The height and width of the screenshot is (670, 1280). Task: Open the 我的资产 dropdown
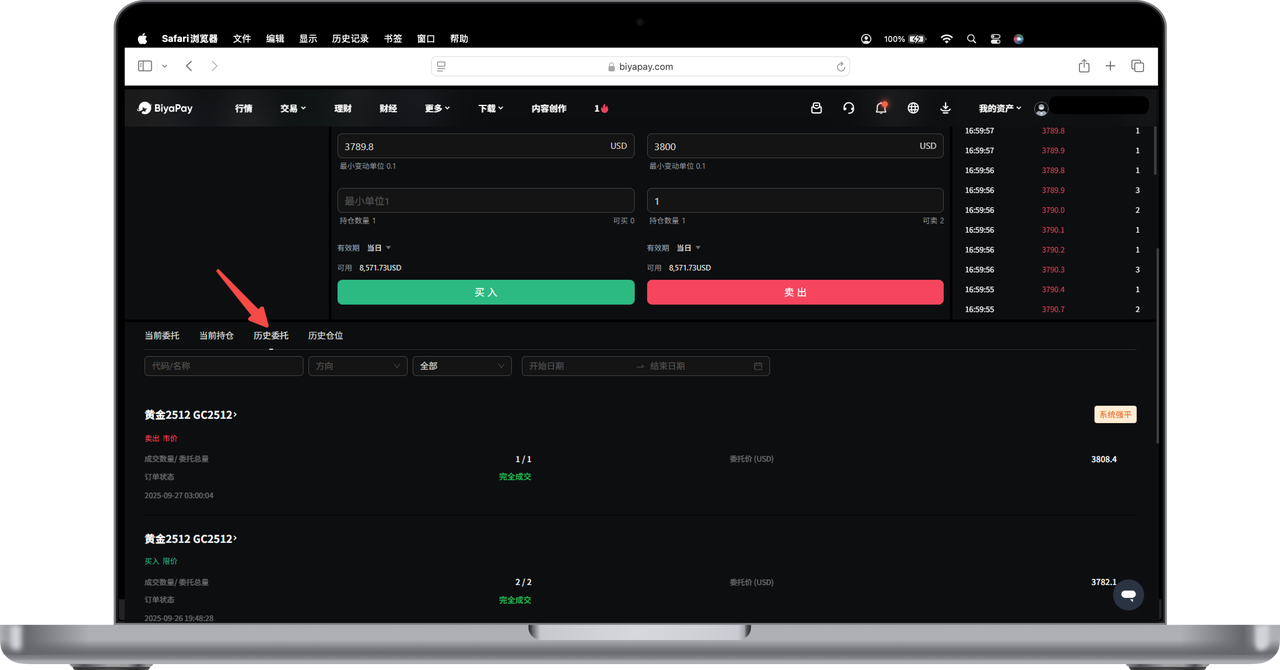point(999,108)
